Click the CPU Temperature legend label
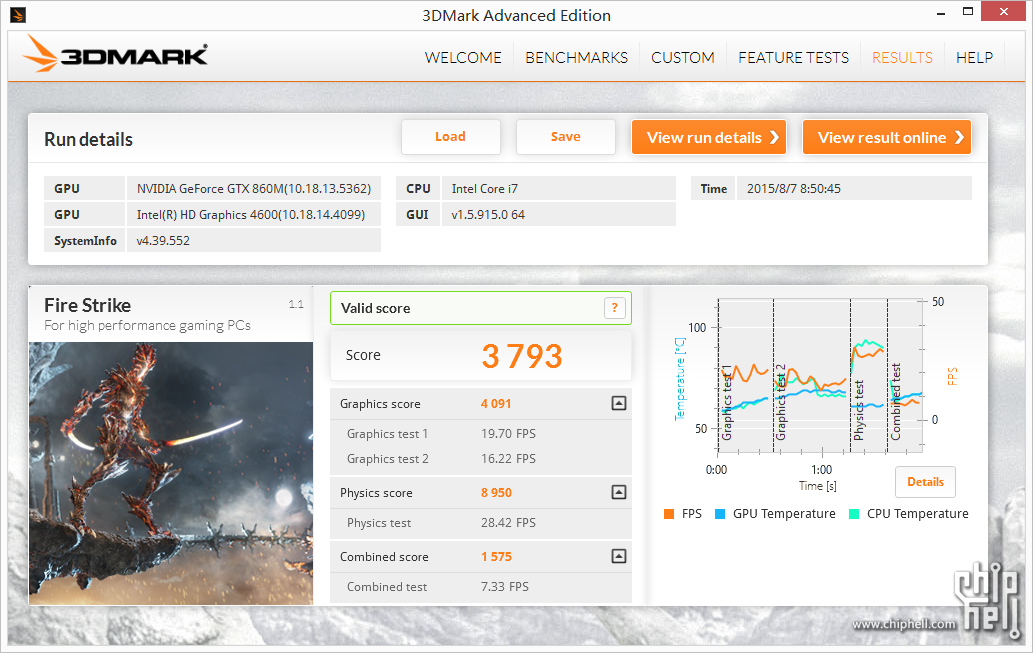 click(x=918, y=514)
